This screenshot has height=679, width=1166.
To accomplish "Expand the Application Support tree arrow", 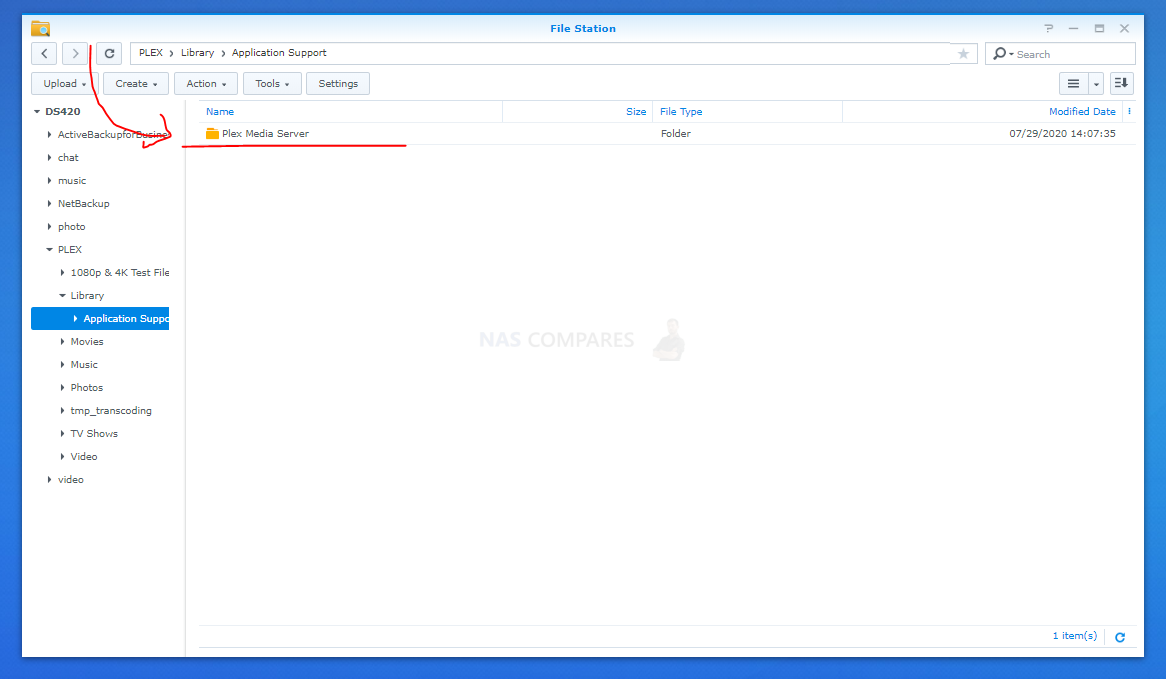I will coord(74,319).
